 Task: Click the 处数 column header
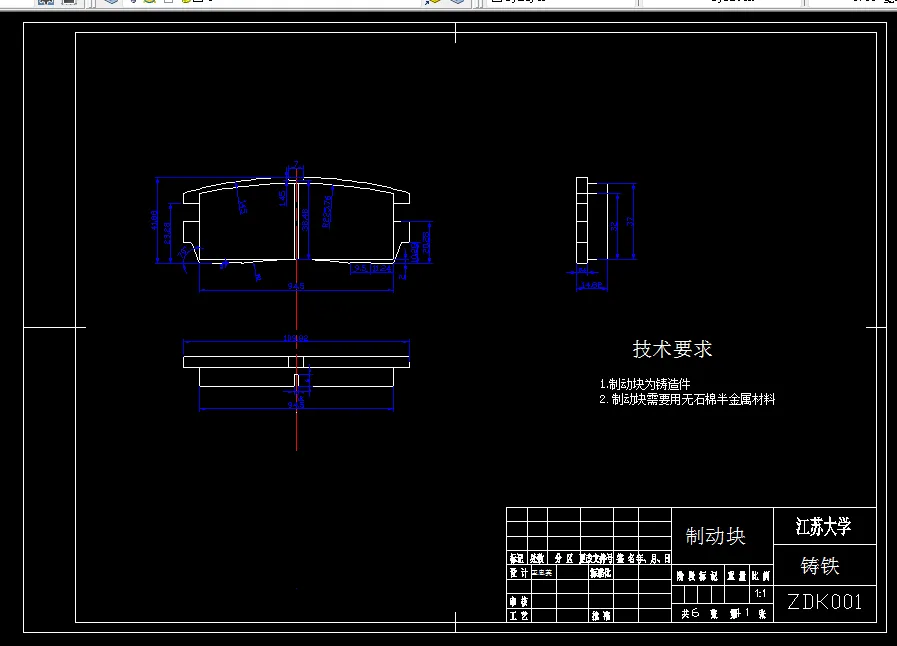(x=537, y=558)
